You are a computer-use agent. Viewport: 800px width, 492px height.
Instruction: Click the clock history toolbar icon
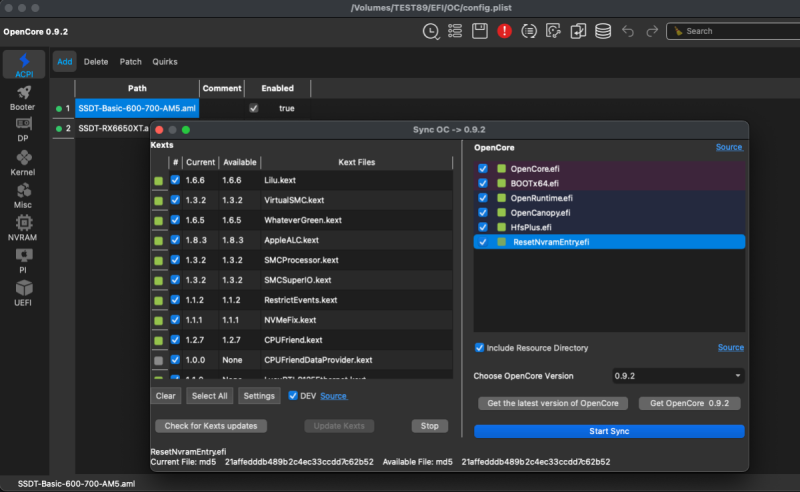click(431, 32)
